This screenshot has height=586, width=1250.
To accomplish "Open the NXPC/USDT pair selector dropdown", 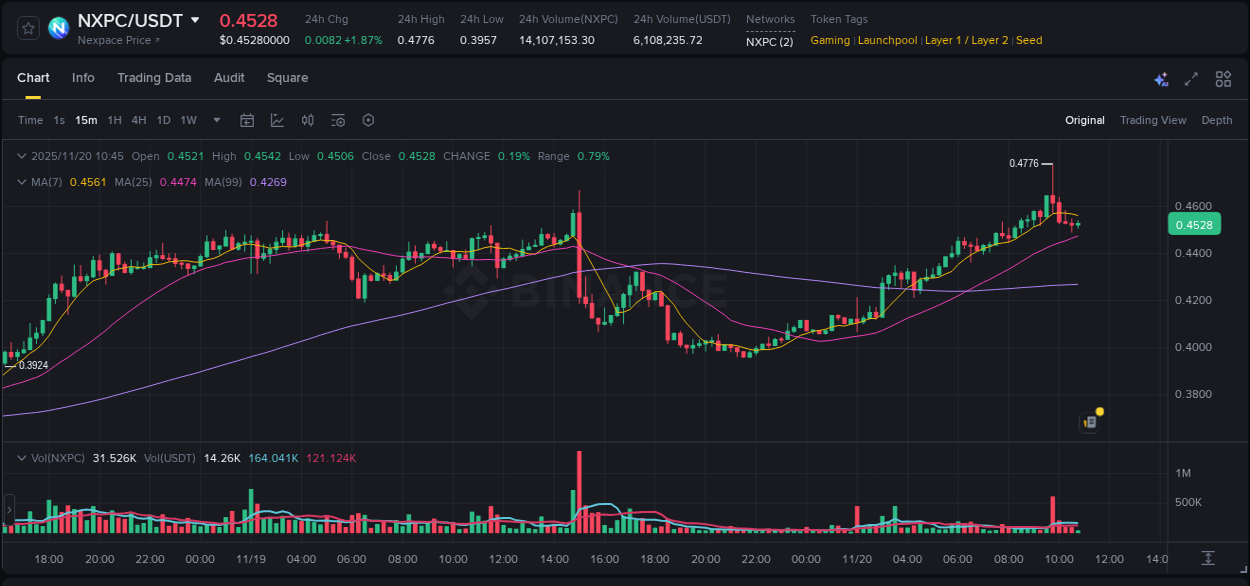I will click(x=196, y=19).
